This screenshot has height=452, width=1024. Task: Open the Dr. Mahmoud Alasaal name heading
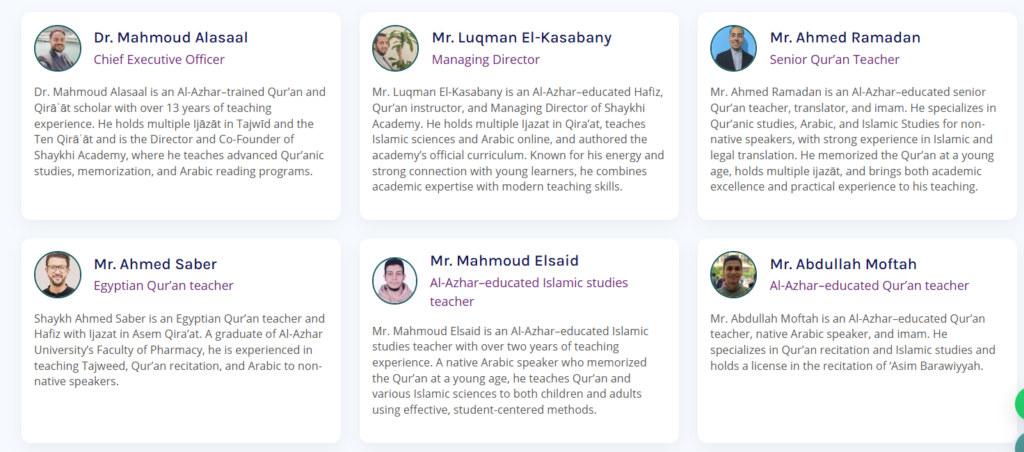[x=171, y=38]
